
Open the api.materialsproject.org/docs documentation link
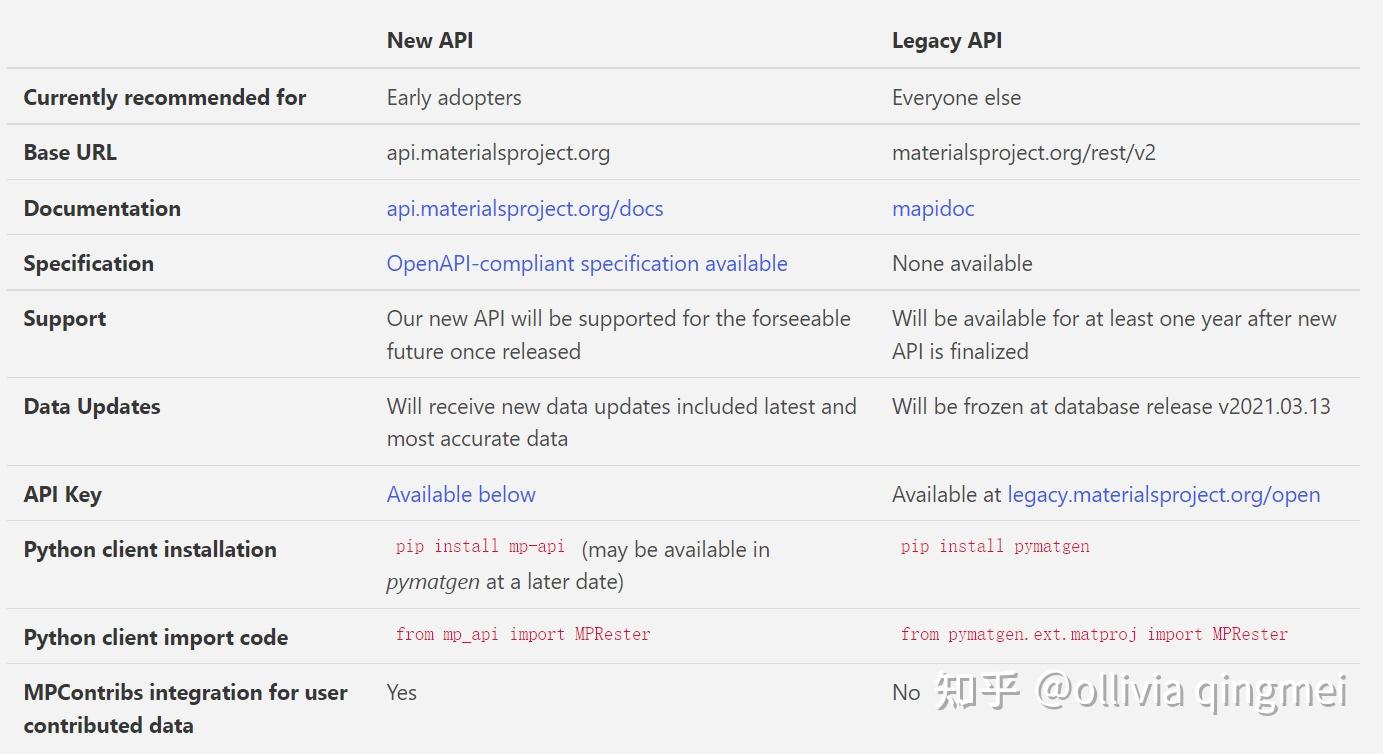coord(524,208)
